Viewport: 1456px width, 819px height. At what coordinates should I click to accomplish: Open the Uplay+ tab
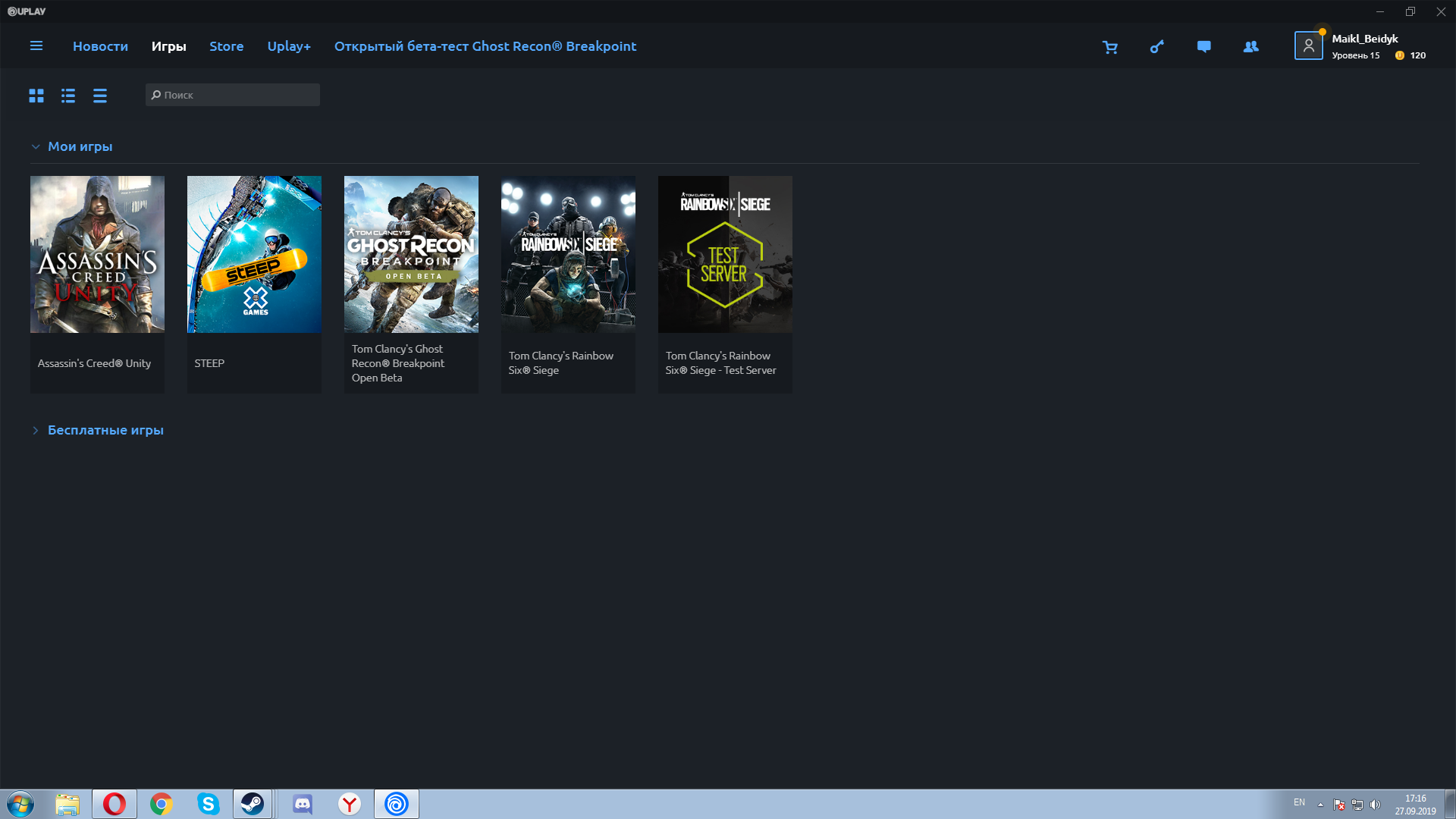point(289,46)
